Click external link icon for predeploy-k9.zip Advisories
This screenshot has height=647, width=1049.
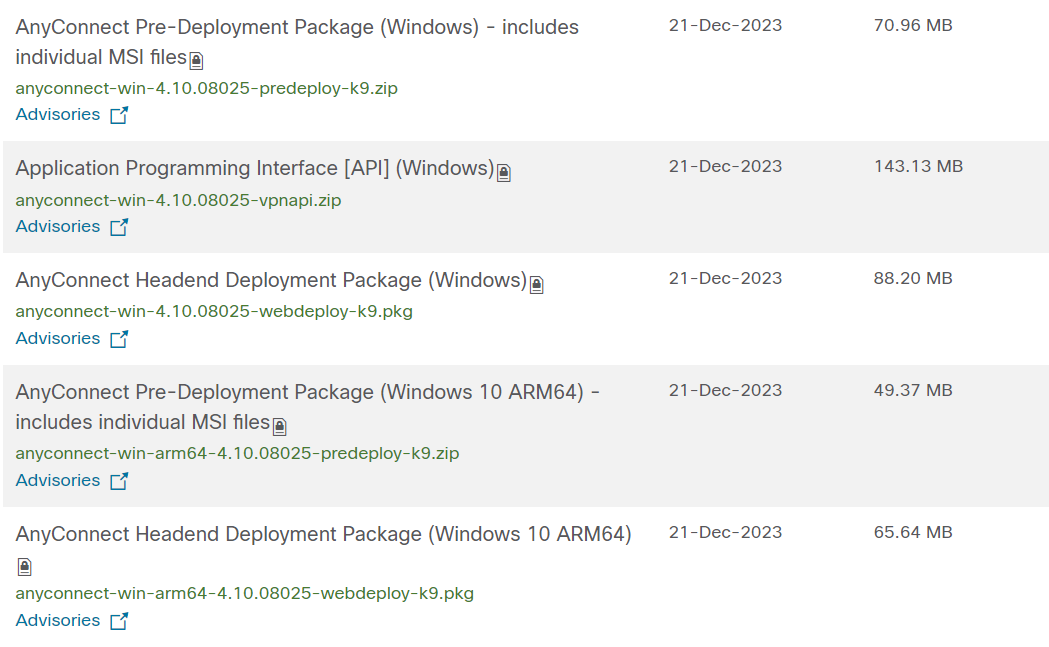(119, 115)
